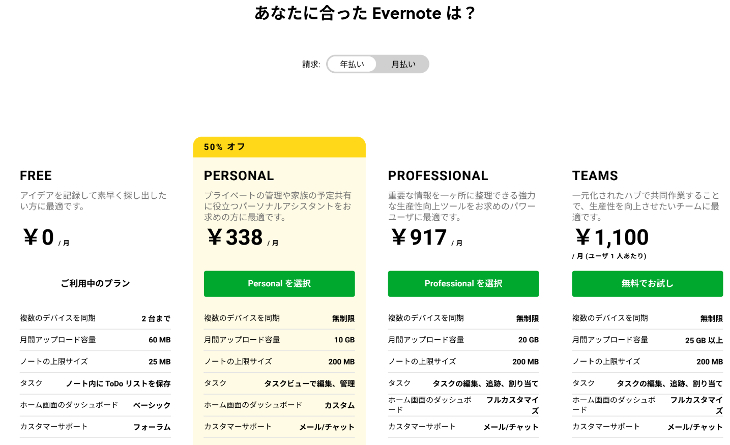Click the カスタム dashboard value
The width and height of the screenshot is (730, 445).
[x=339, y=405]
